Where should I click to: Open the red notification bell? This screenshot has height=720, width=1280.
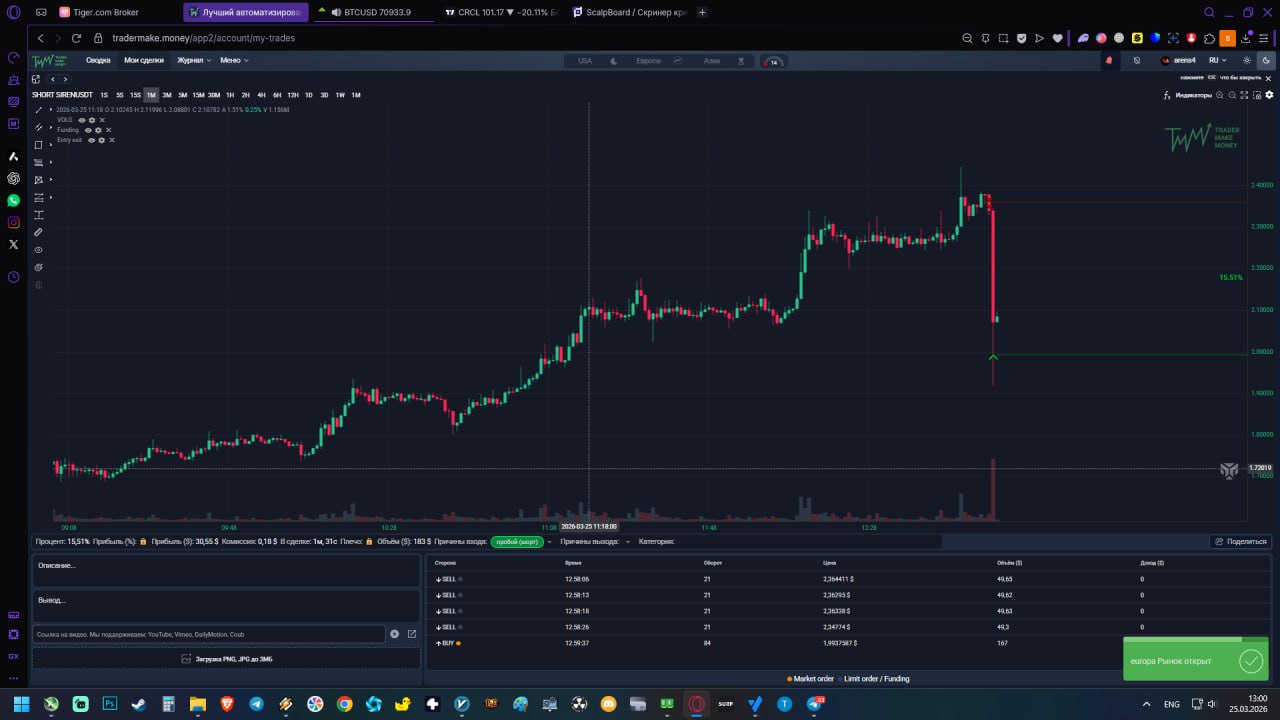point(1109,61)
